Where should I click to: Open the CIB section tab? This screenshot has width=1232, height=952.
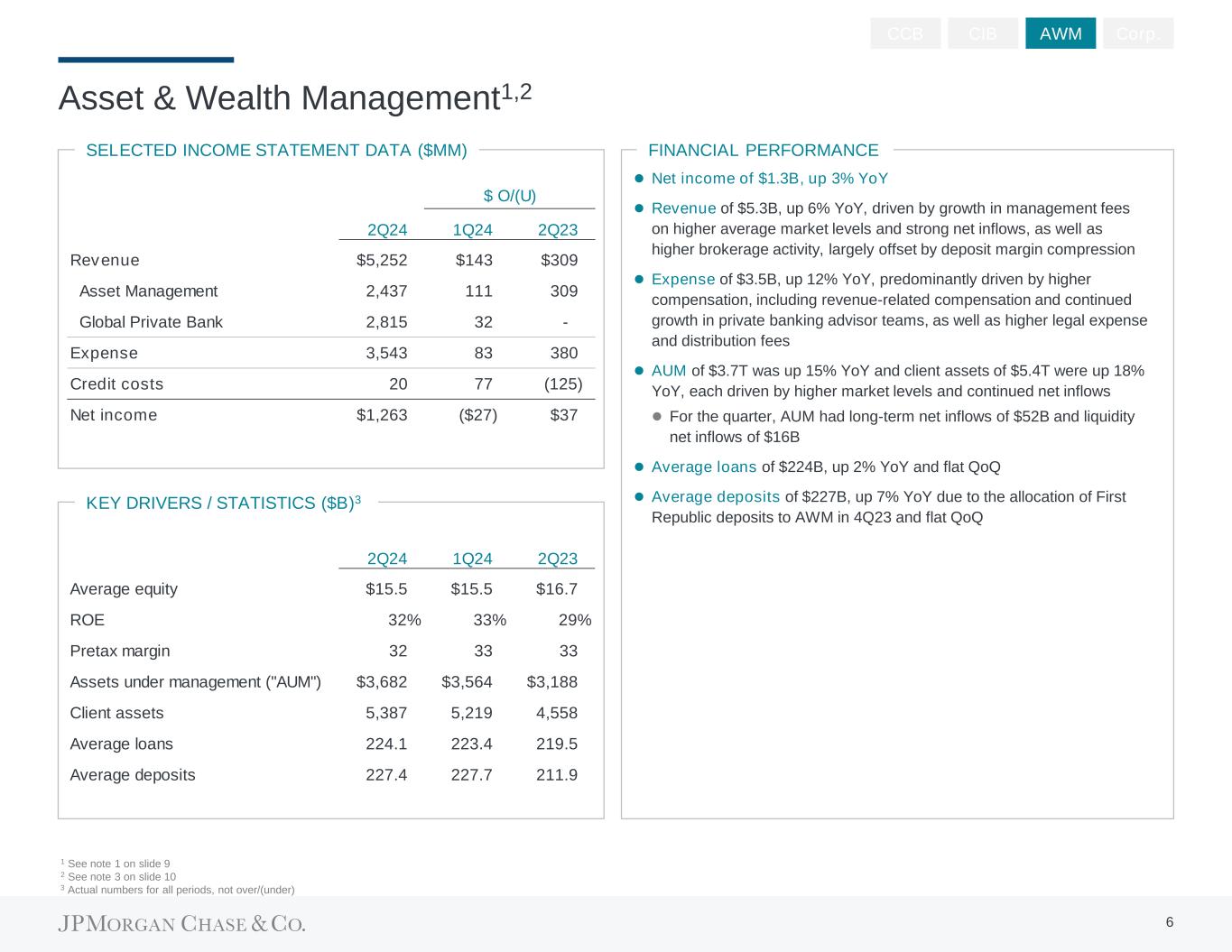(x=983, y=33)
